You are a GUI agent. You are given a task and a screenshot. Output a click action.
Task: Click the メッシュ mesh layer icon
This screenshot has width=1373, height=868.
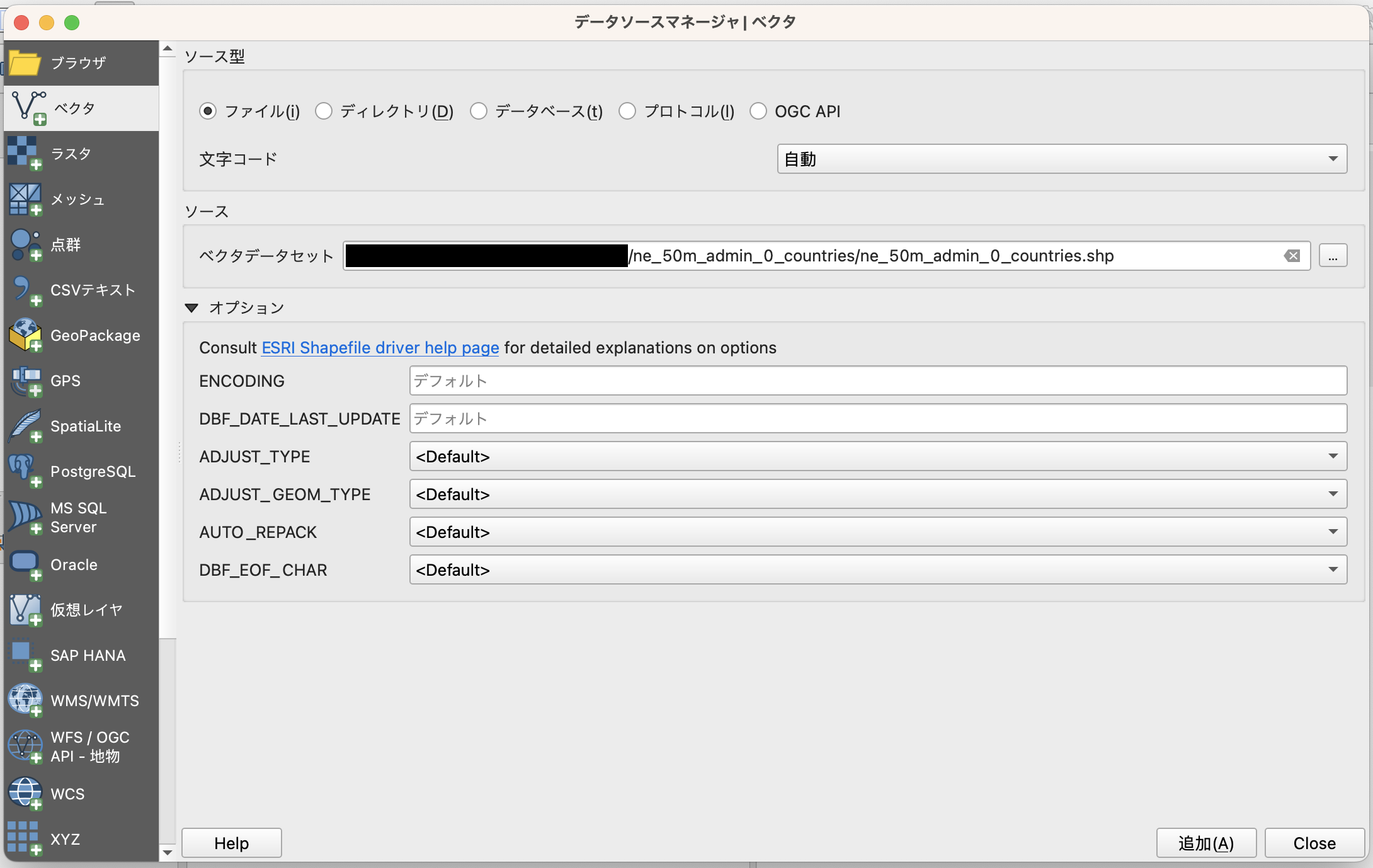[25, 199]
